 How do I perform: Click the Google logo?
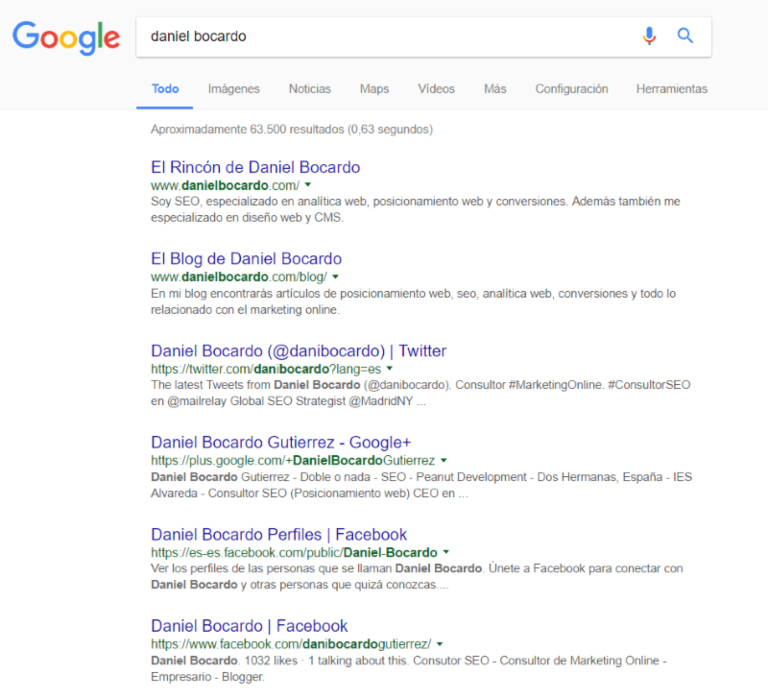[66, 37]
